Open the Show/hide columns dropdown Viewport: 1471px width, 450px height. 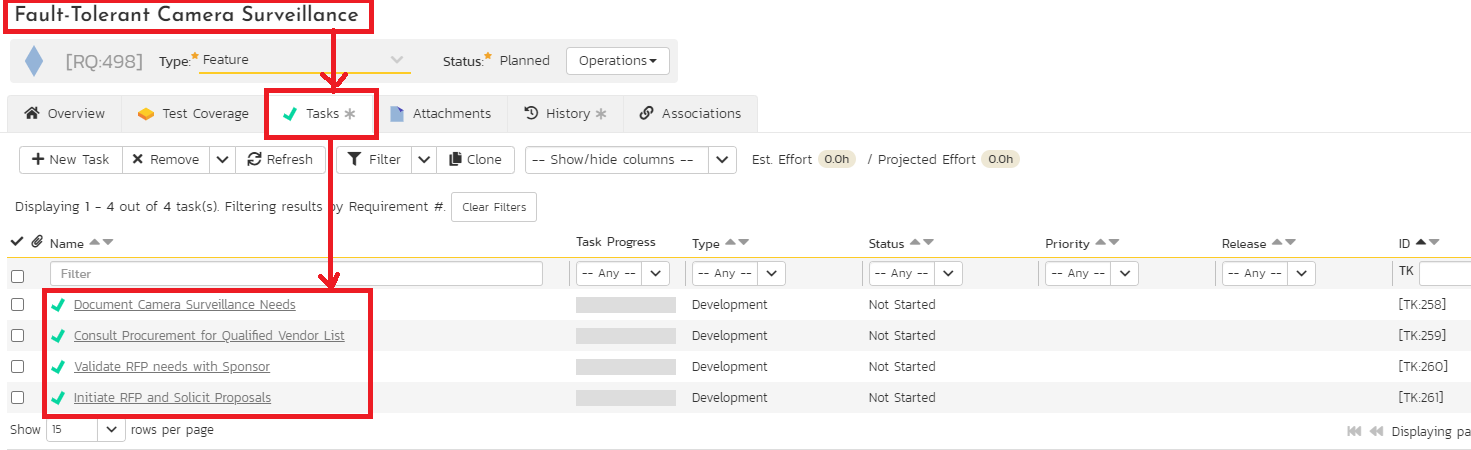(630, 160)
